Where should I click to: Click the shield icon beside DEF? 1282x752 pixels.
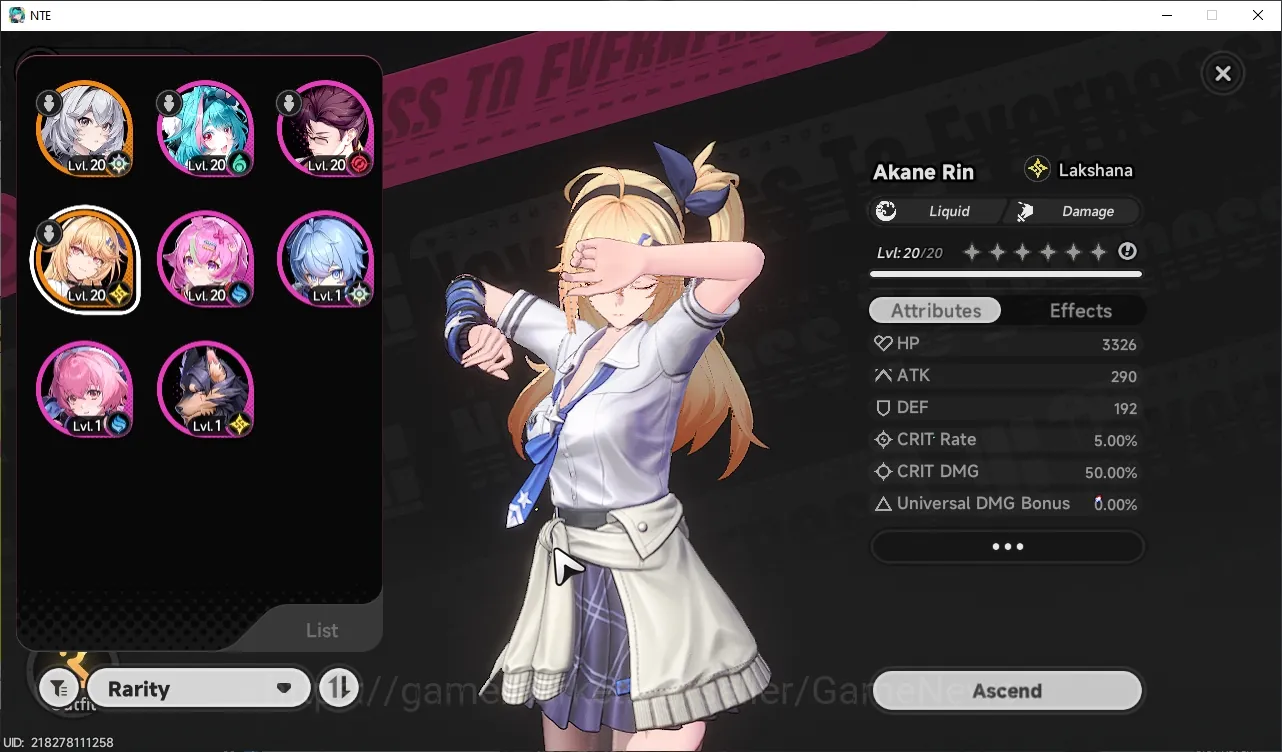coord(883,408)
